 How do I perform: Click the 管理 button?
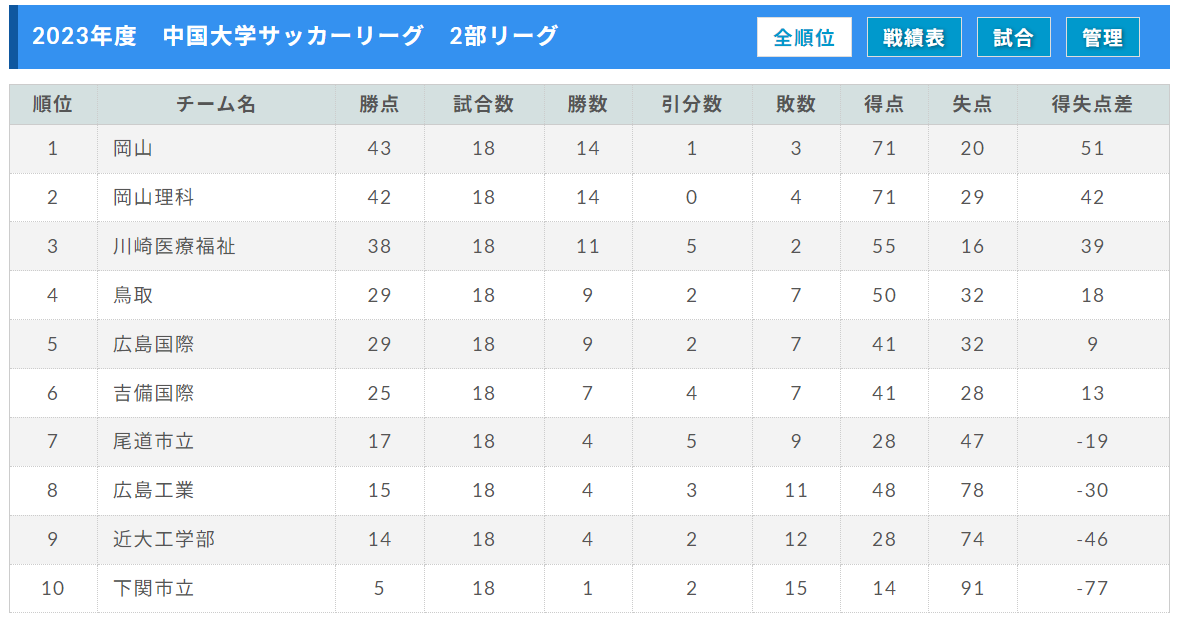[x=1102, y=38]
